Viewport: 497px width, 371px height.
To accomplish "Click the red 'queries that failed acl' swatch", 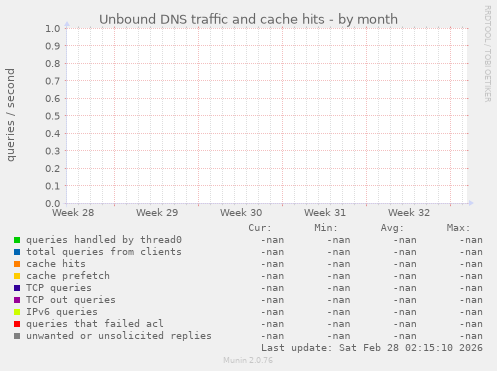I will (17, 324).
